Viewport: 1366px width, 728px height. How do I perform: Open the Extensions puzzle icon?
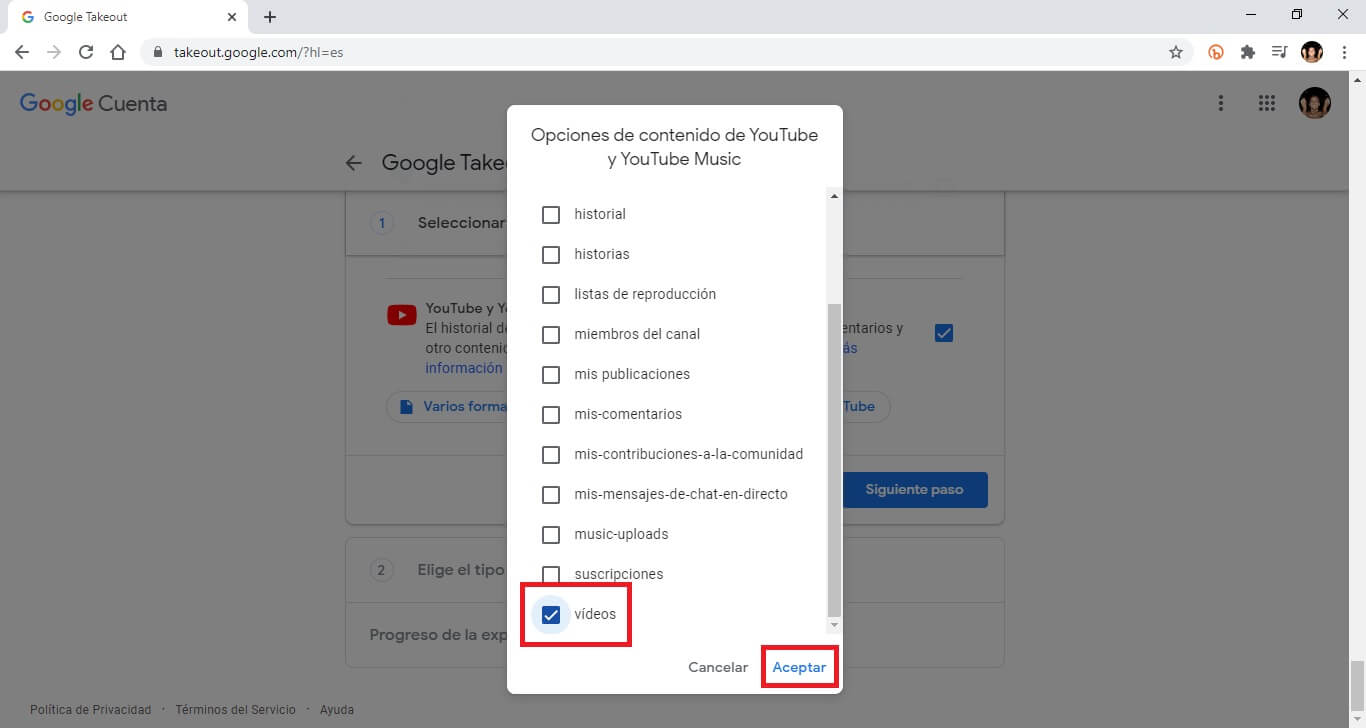pos(1248,52)
